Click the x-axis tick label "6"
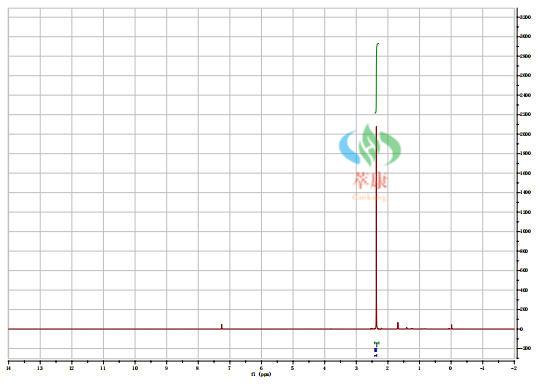The image size is (540, 384). pyautogui.click(x=261, y=368)
